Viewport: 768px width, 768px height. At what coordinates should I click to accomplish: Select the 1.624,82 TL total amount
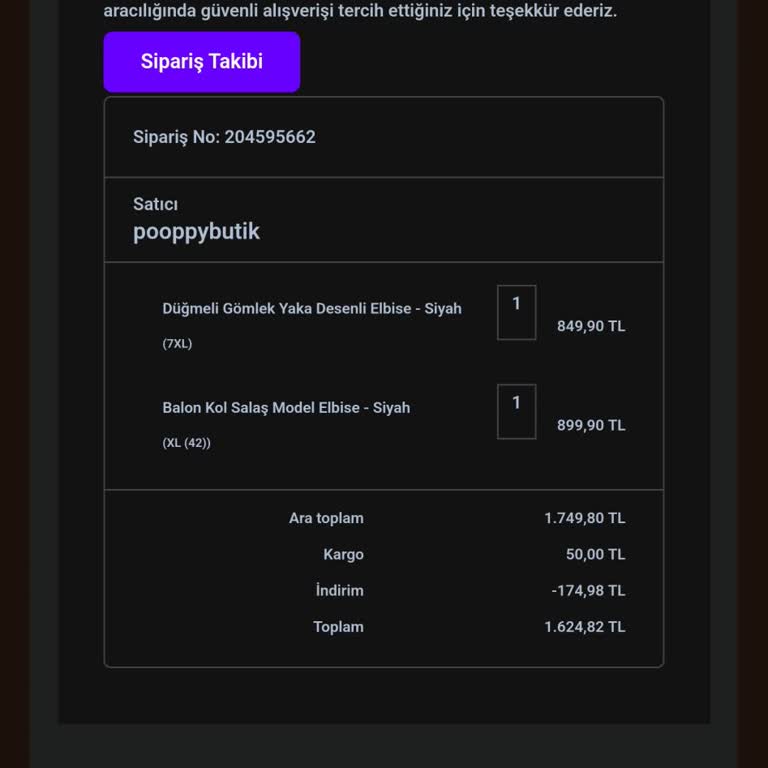tap(584, 627)
